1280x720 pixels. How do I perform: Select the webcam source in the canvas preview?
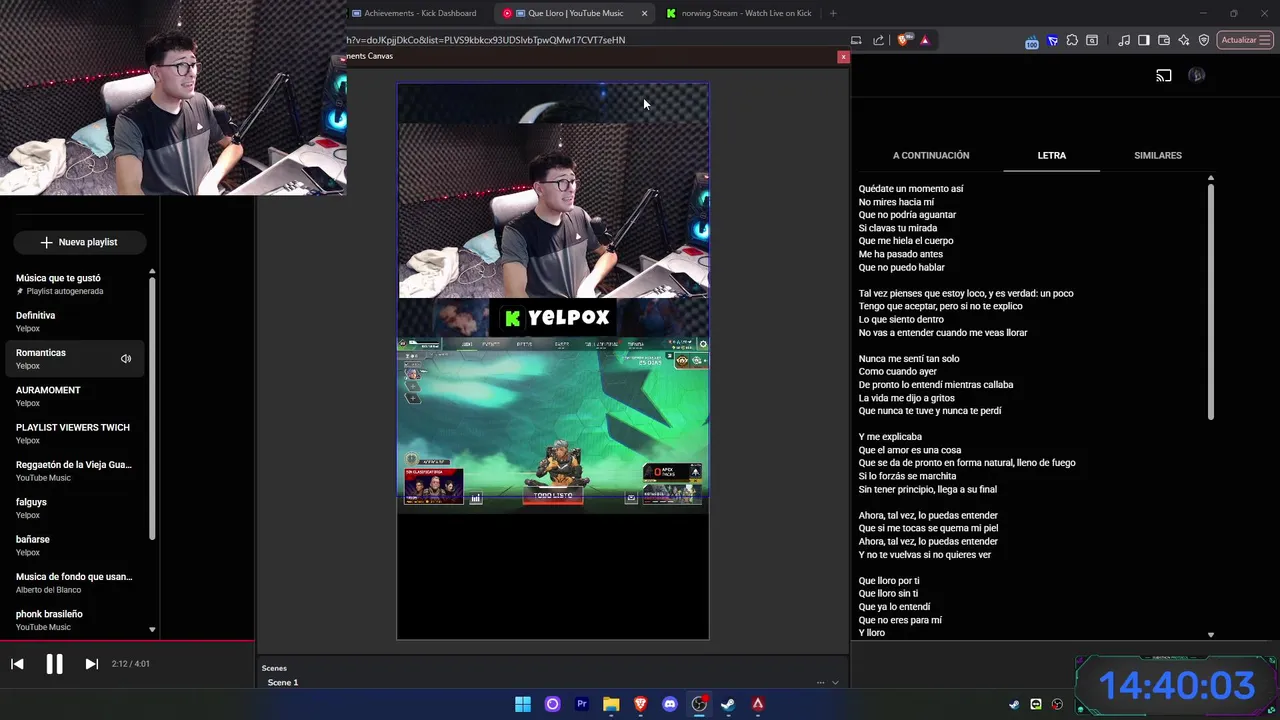pyautogui.click(x=553, y=210)
